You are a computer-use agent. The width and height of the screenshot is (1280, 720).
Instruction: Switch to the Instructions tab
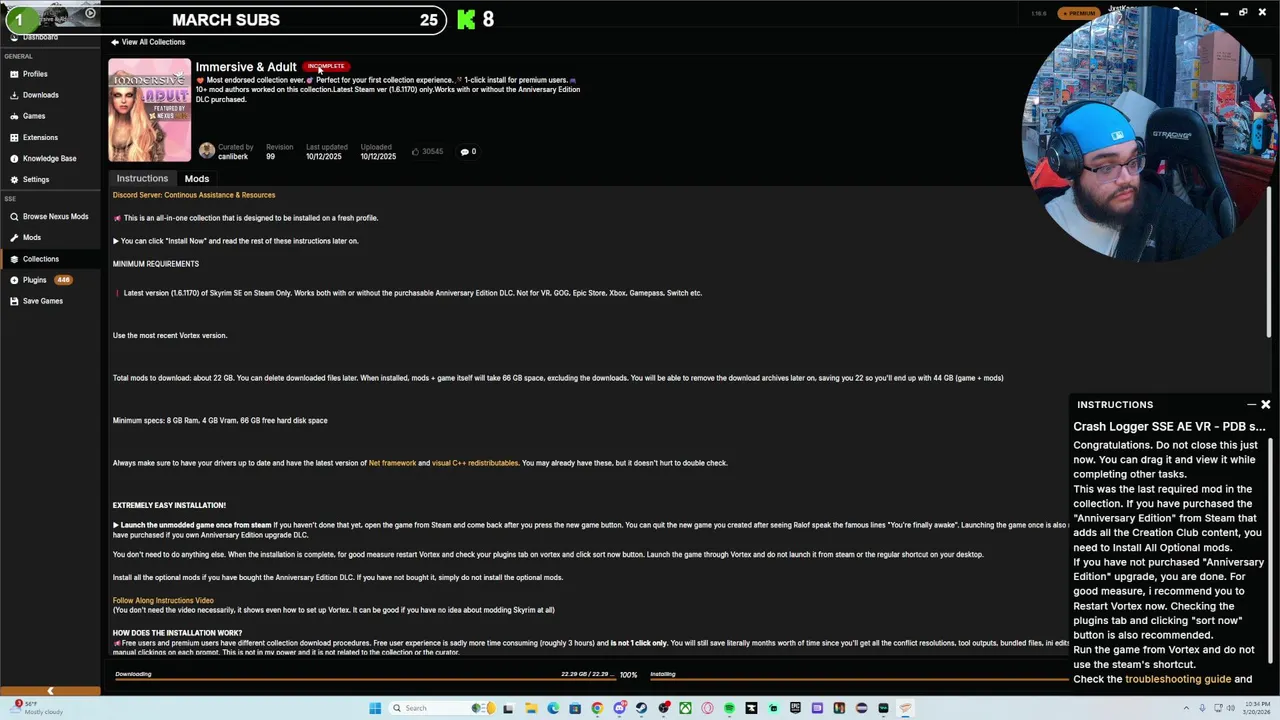(x=142, y=178)
